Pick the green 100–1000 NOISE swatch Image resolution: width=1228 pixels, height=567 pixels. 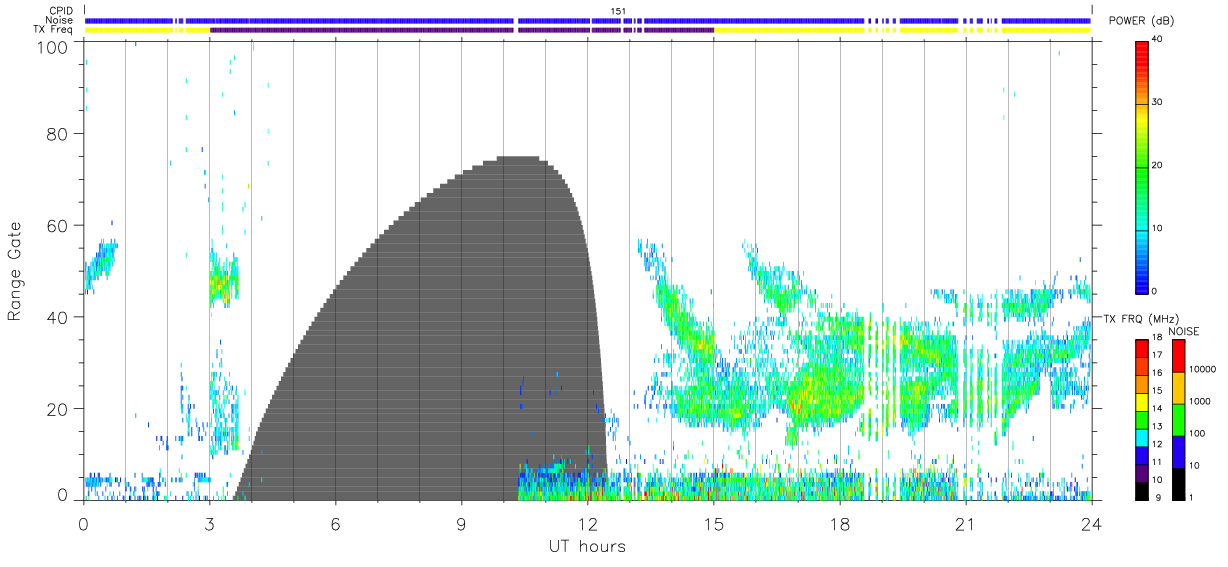click(1178, 419)
